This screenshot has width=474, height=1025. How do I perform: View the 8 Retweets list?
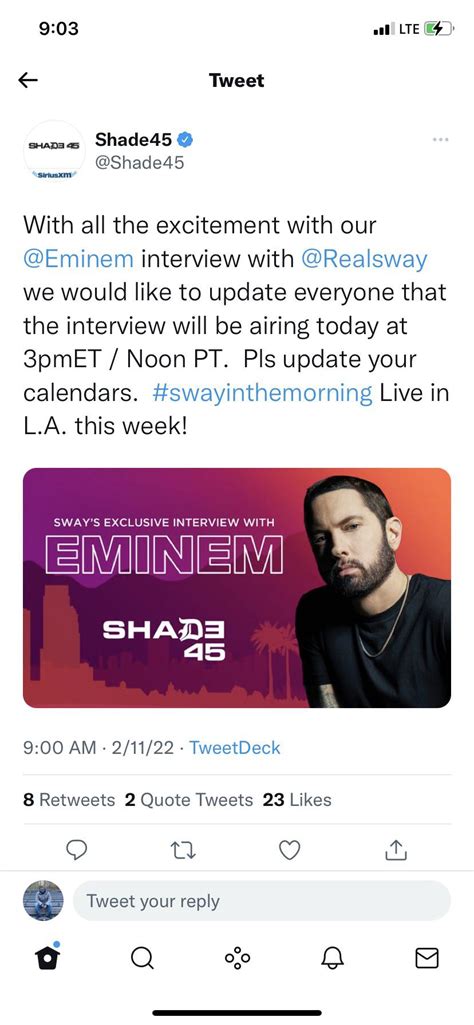pos(69,799)
